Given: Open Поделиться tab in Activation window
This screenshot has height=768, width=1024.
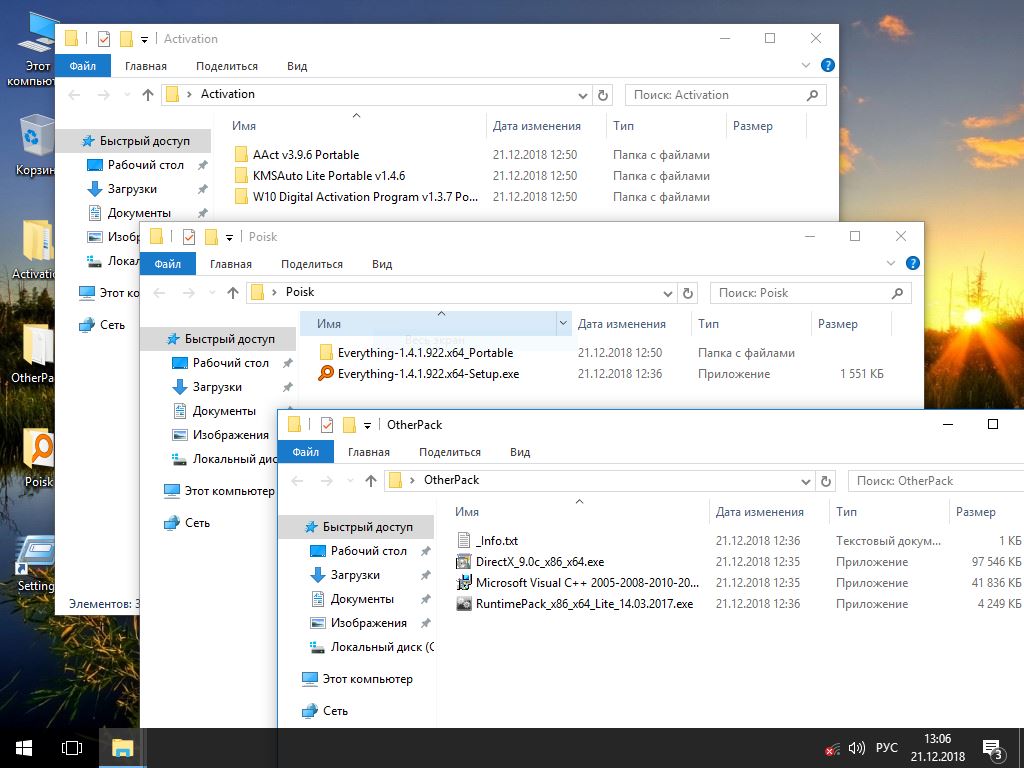Looking at the screenshot, I should coord(227,66).
